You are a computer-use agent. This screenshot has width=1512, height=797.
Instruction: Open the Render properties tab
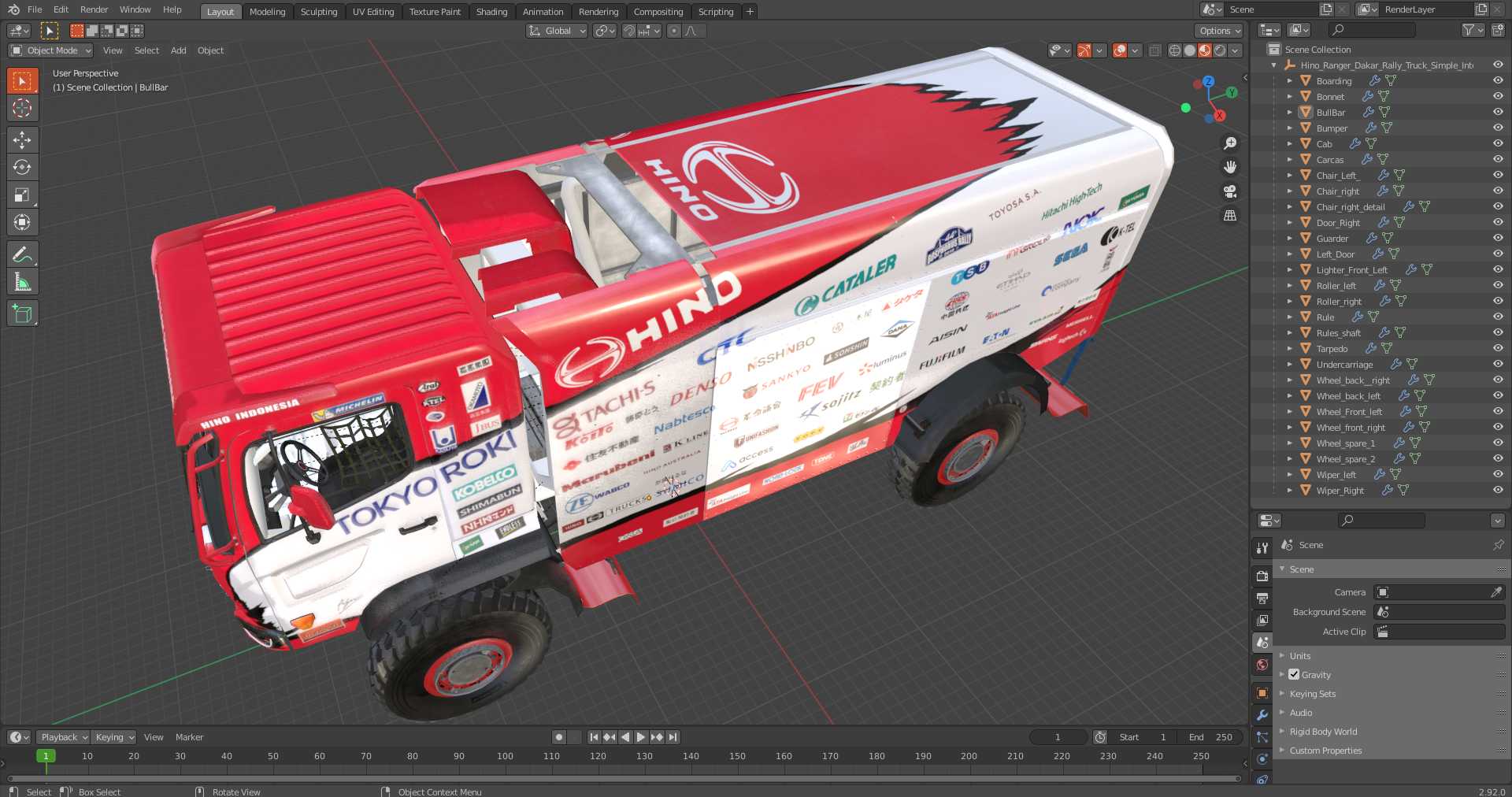pyautogui.click(x=1262, y=576)
